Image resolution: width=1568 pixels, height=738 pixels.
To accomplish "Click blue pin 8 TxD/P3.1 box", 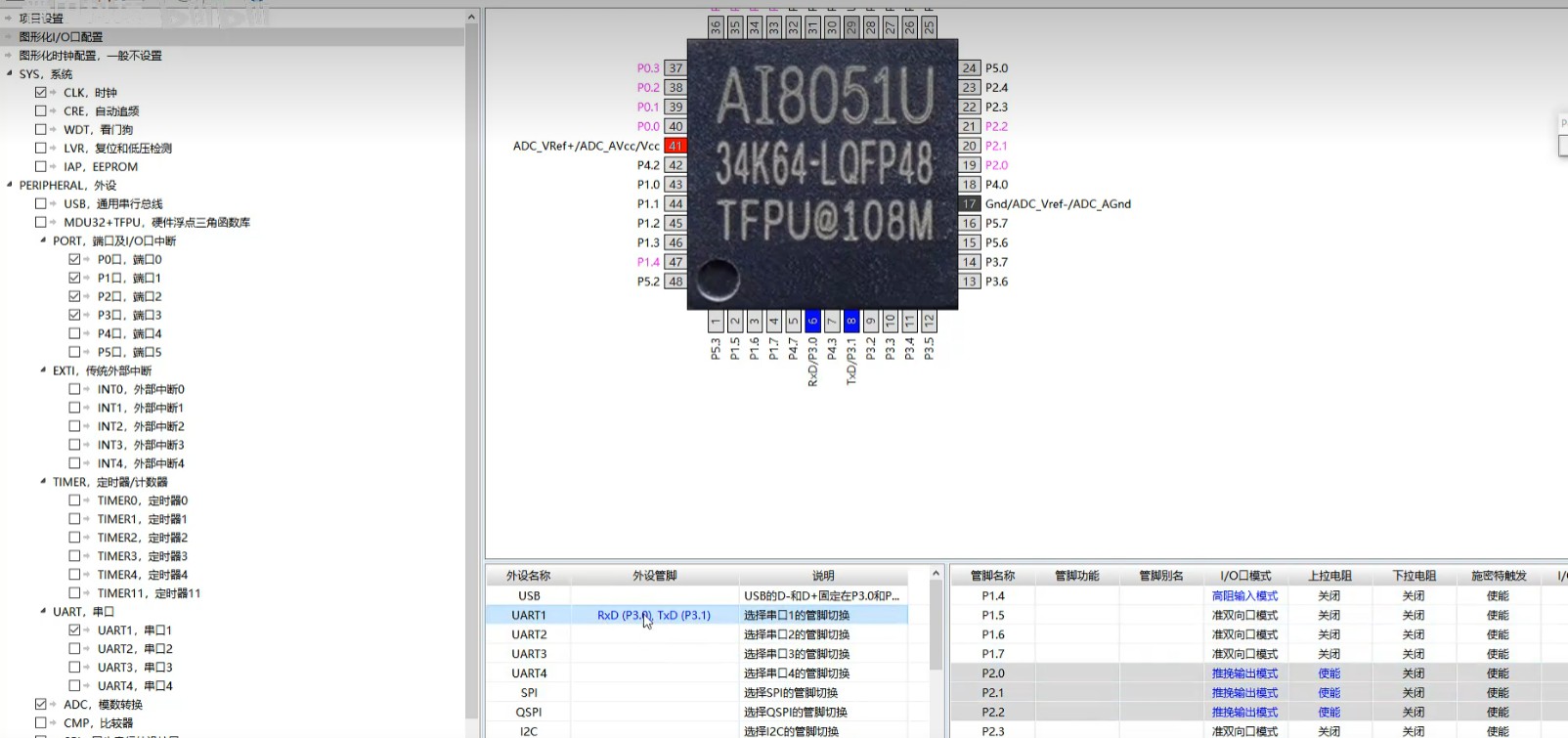I will point(851,321).
